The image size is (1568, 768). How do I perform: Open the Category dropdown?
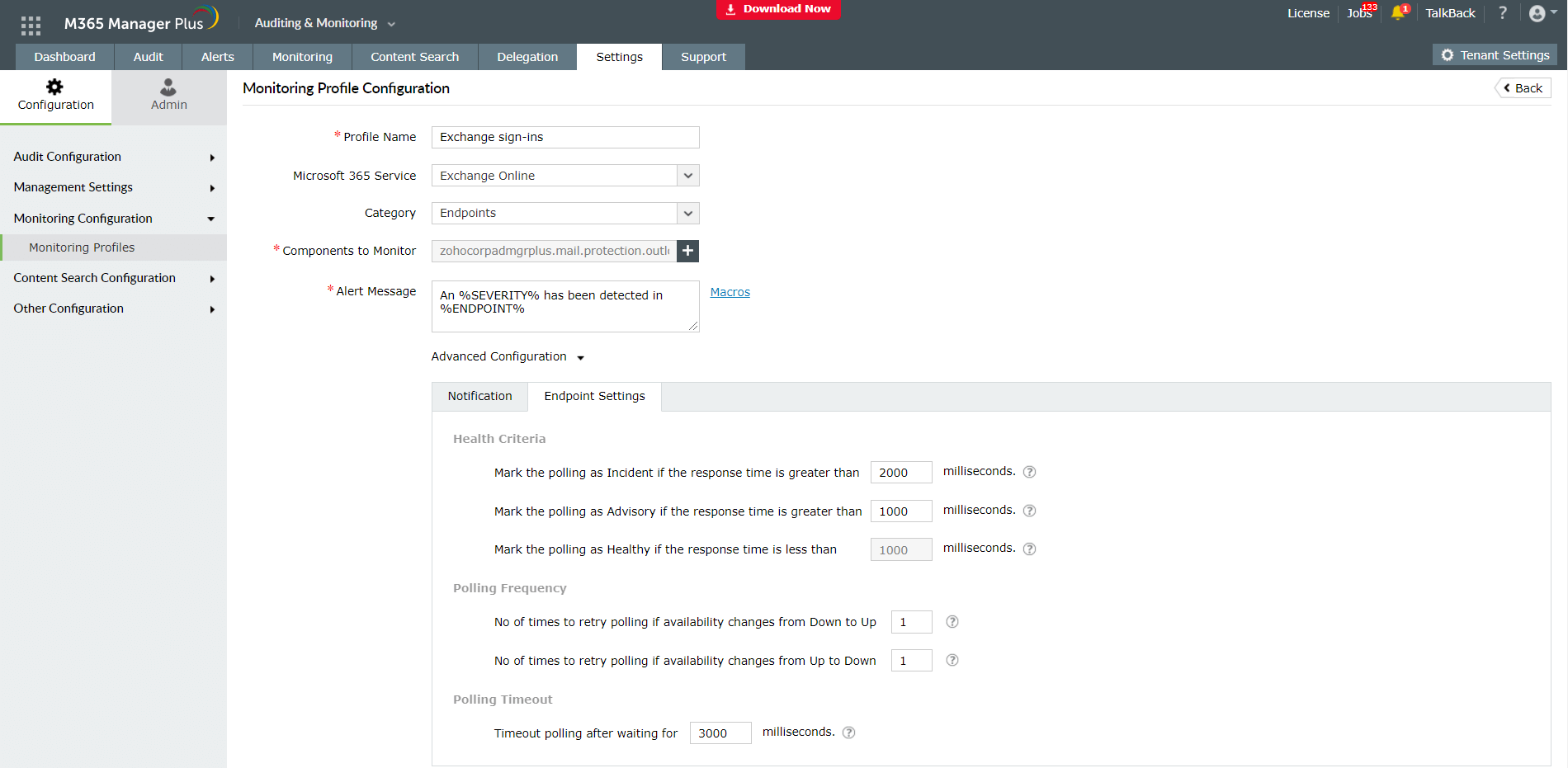(565, 213)
